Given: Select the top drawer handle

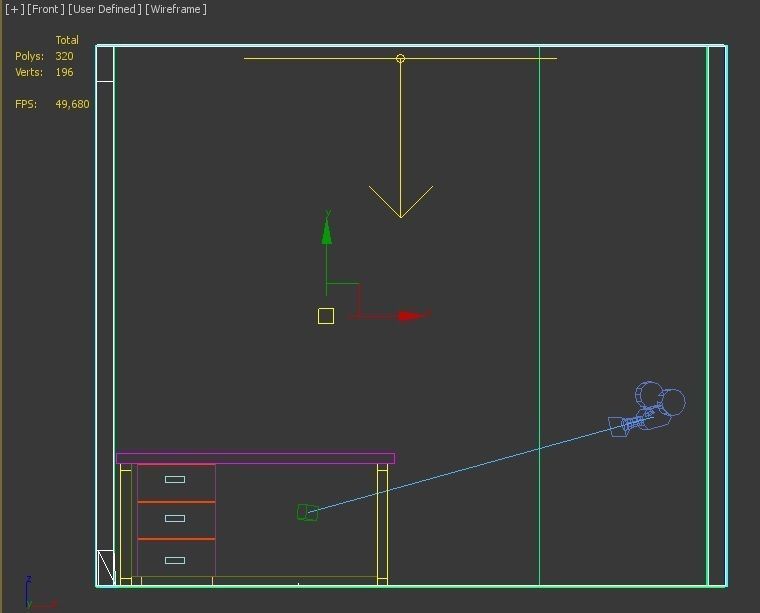Looking at the screenshot, I should (175, 479).
